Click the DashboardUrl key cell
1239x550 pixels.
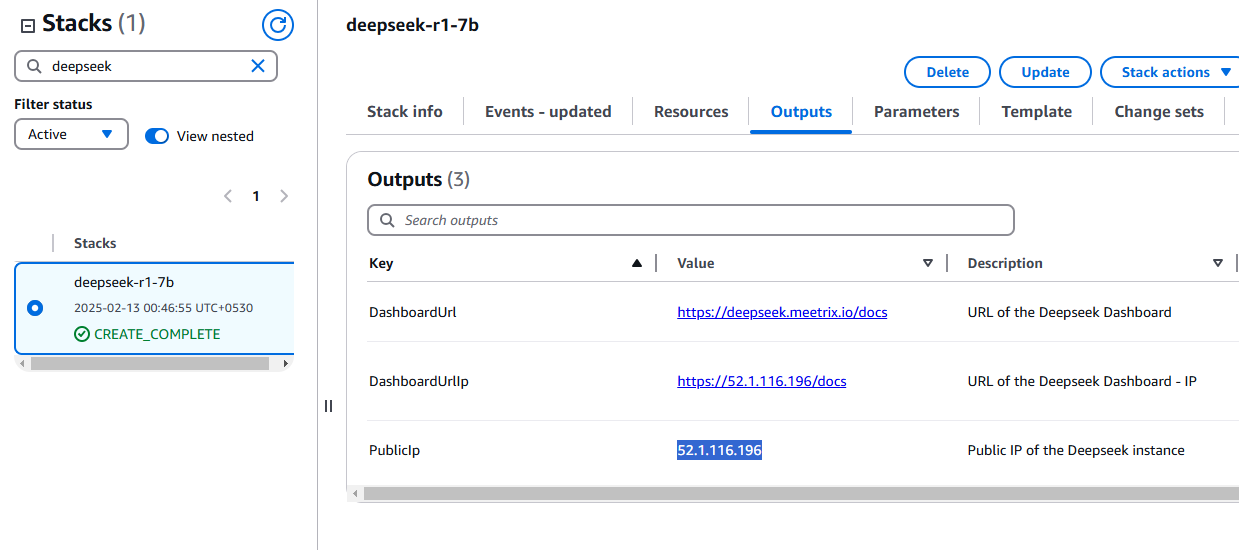click(x=413, y=312)
